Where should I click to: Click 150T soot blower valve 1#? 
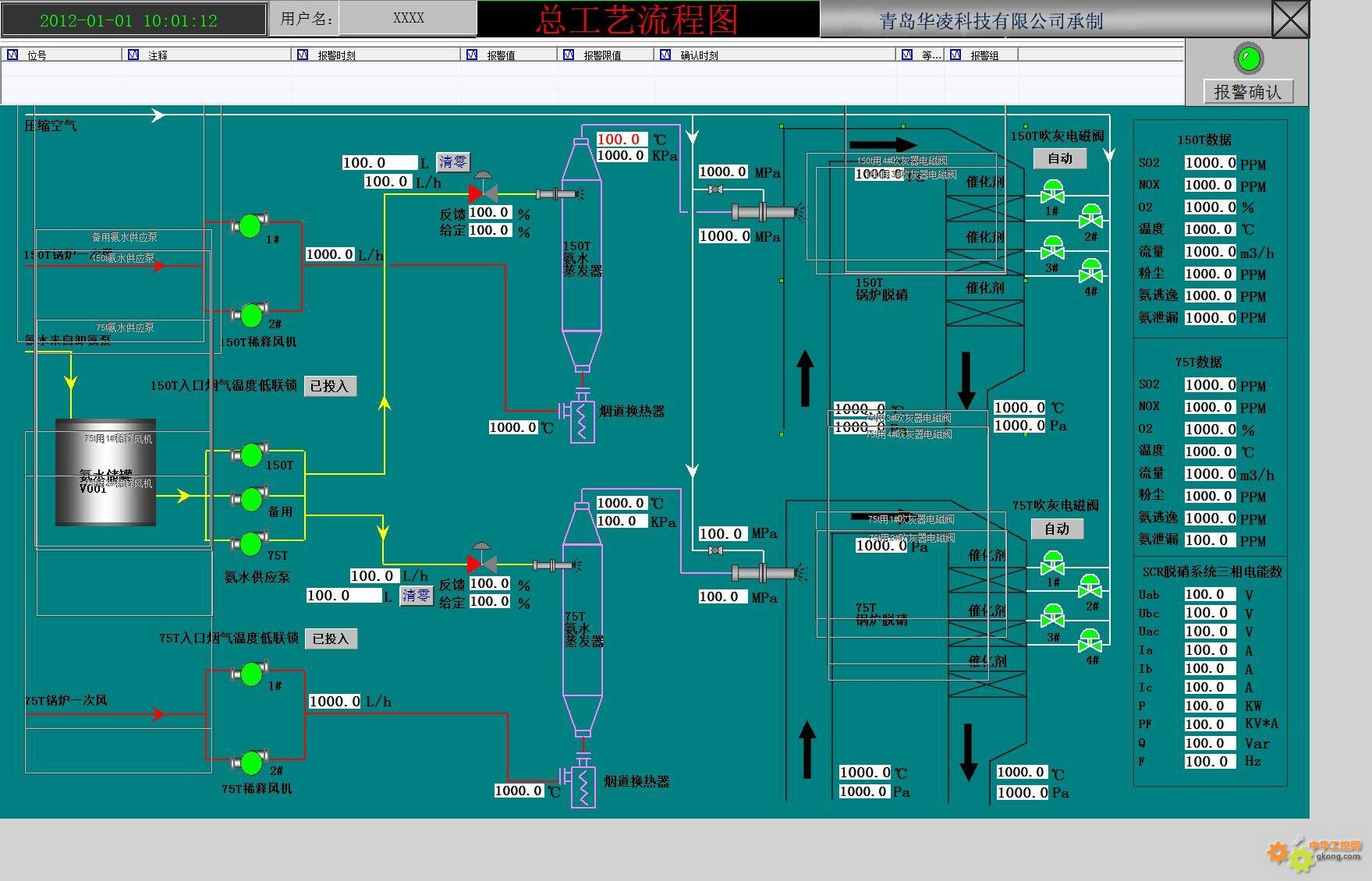[1053, 192]
